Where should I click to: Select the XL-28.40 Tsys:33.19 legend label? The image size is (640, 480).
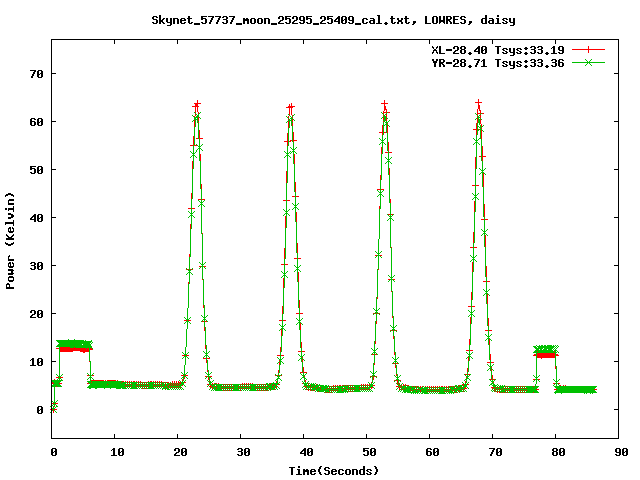pos(499,48)
